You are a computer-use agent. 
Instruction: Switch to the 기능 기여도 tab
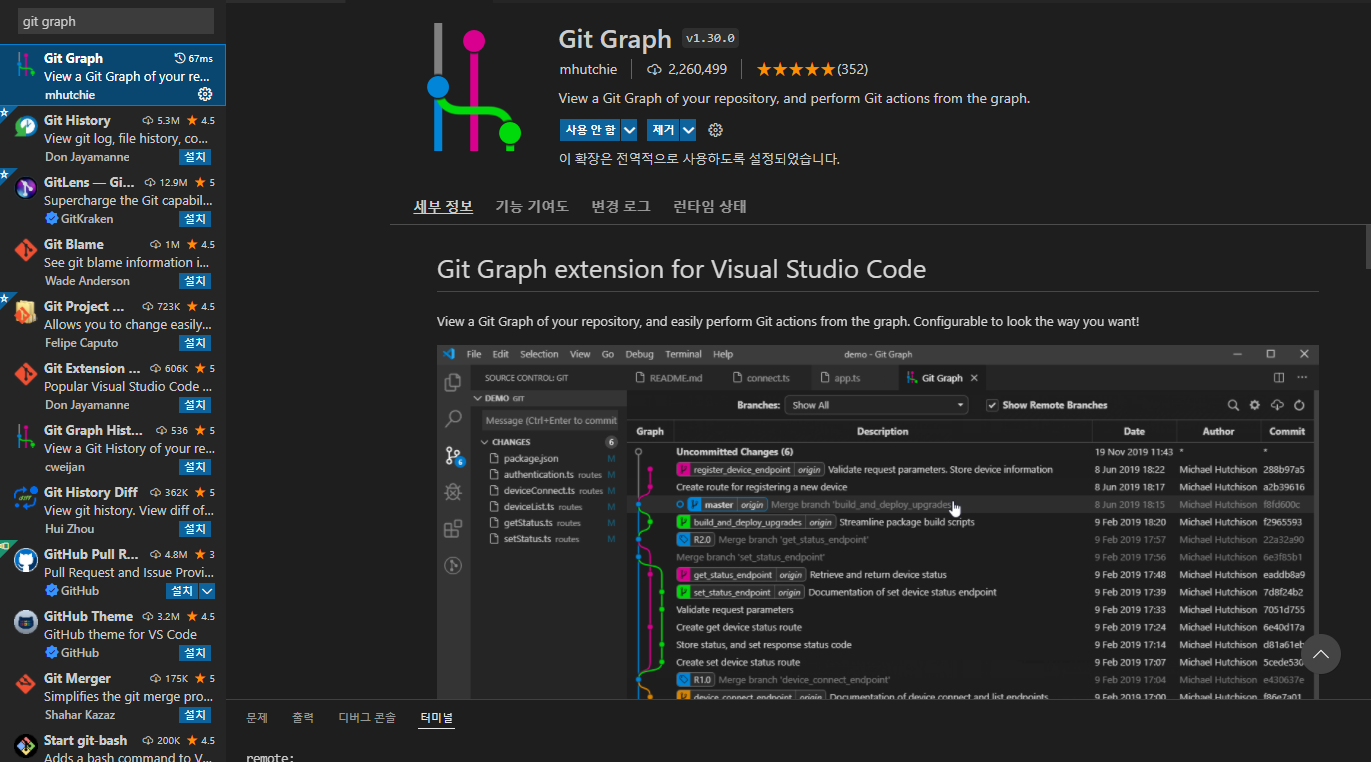point(532,206)
